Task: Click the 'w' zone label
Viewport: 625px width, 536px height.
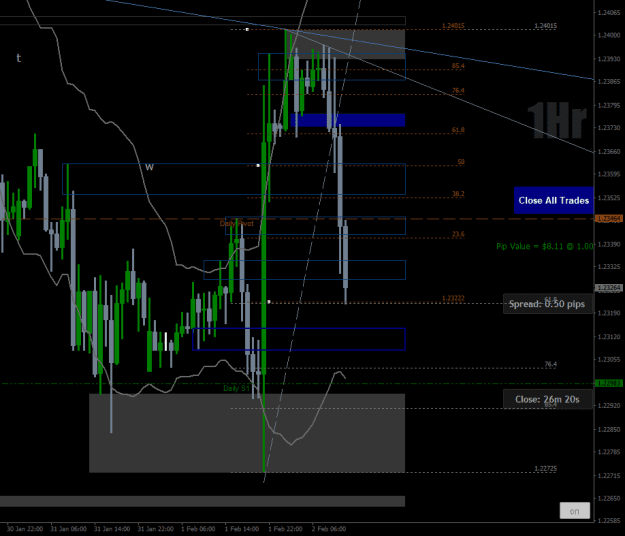Action: pos(149,167)
